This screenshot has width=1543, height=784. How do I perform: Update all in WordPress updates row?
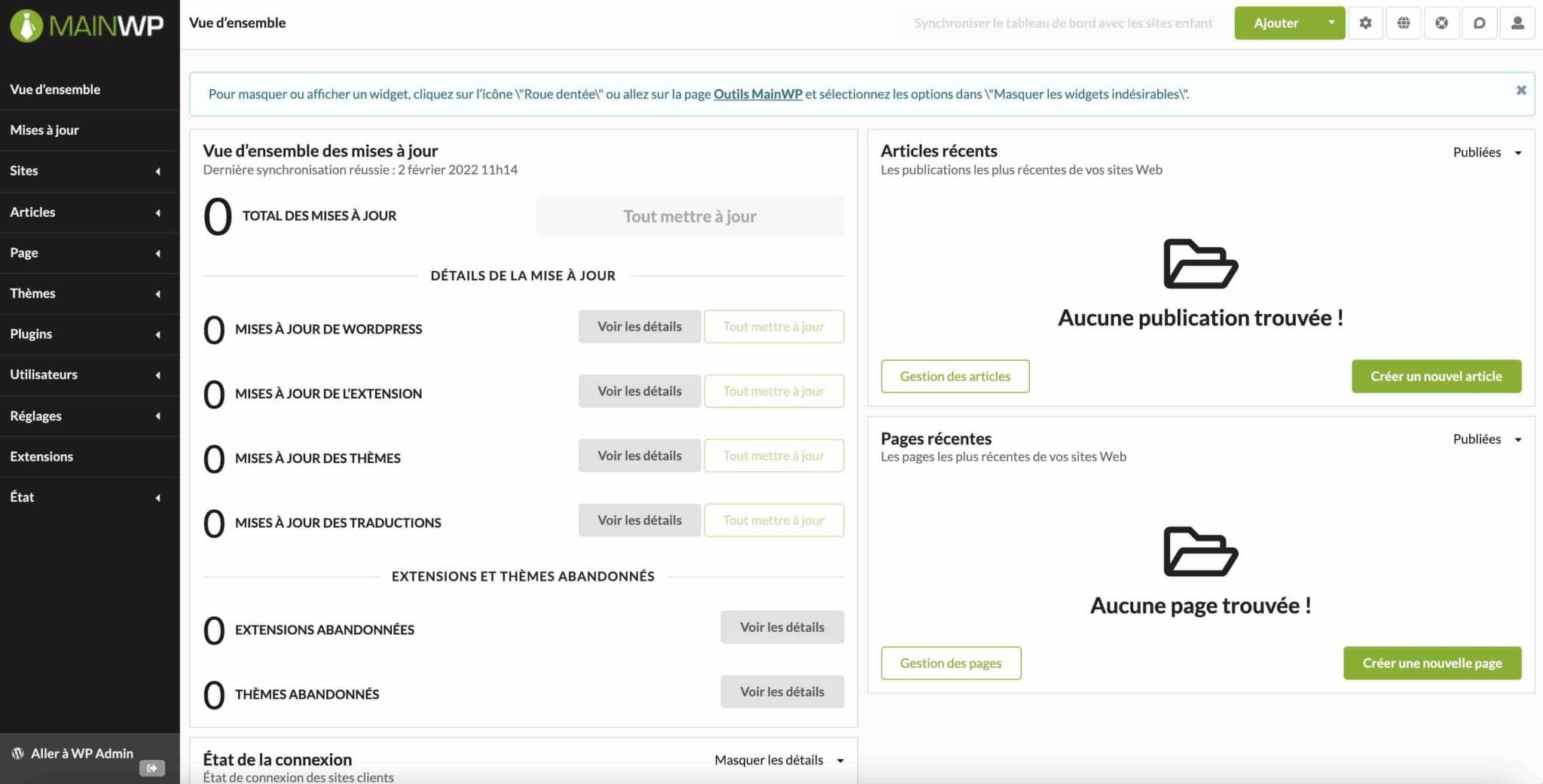tap(774, 326)
